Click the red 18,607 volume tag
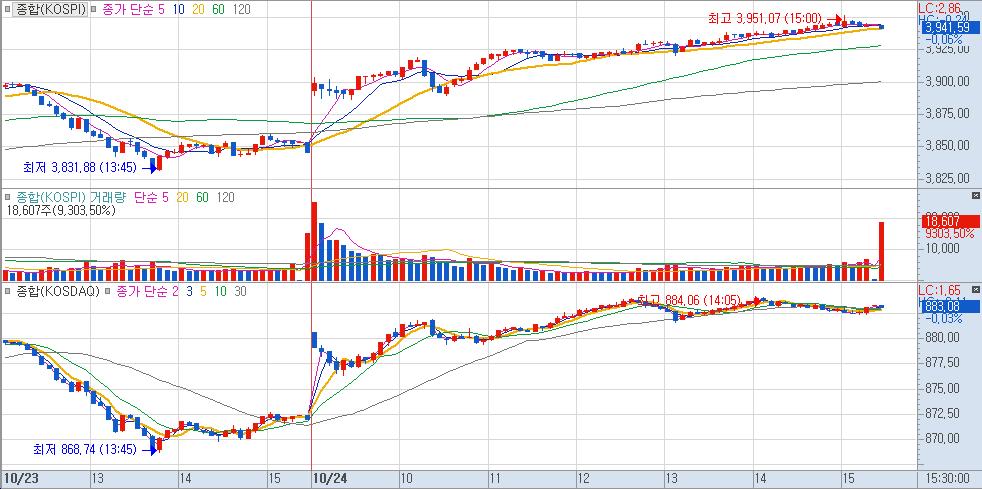The width and height of the screenshot is (982, 489). point(951,221)
